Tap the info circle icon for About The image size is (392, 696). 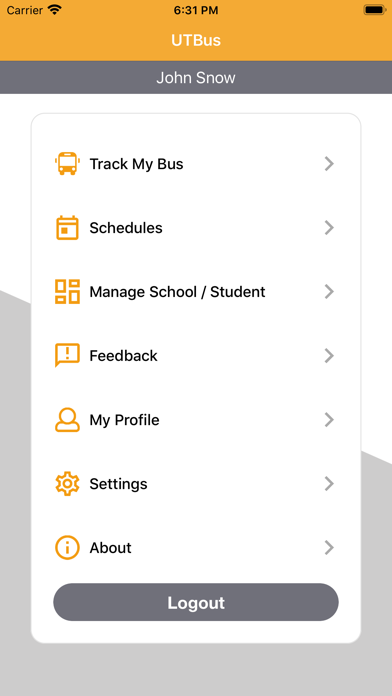pos(67,547)
